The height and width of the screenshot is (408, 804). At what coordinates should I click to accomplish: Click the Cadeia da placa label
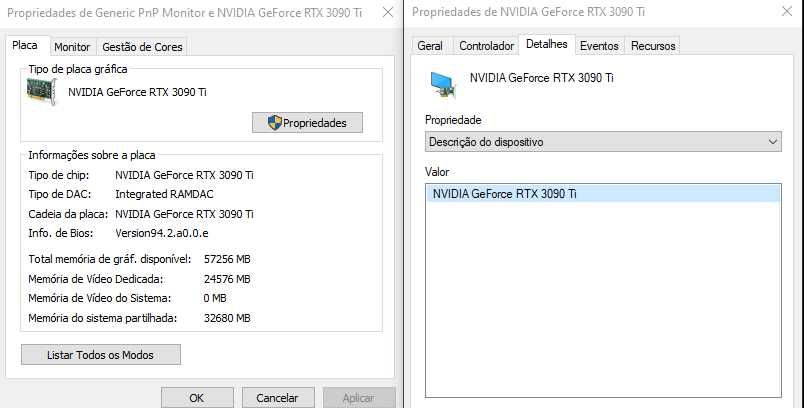click(68, 214)
